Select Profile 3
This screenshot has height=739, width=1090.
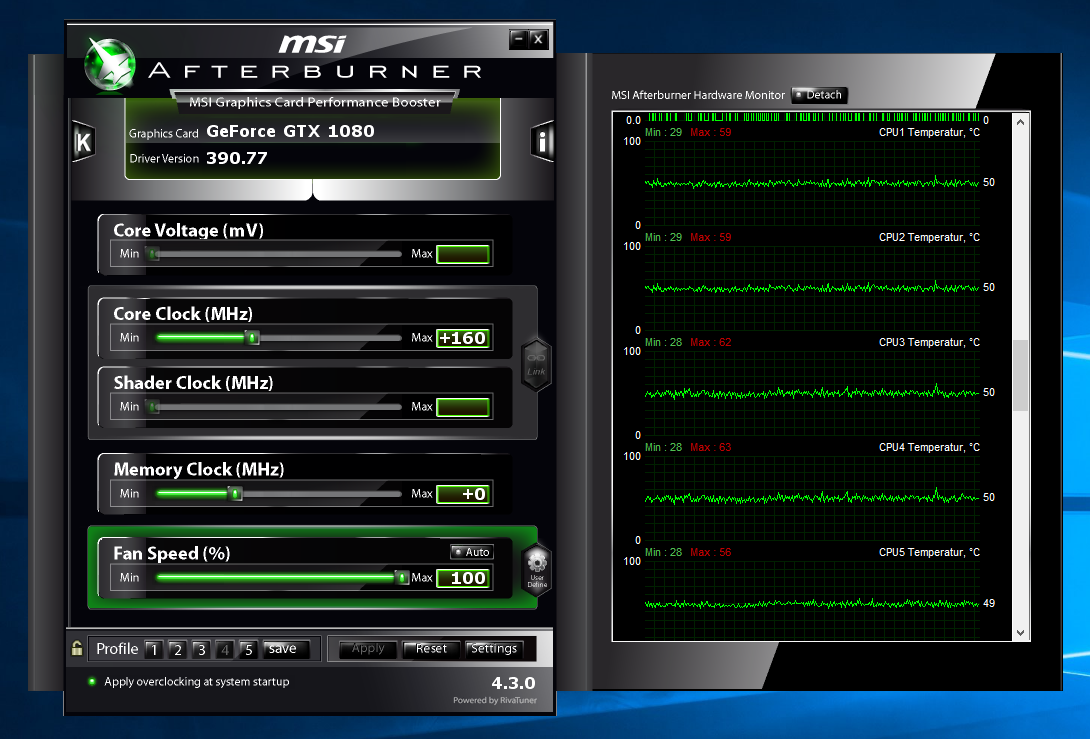201,649
